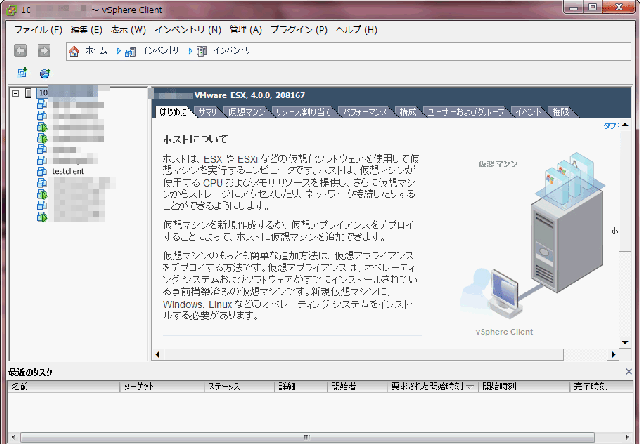Select the testclient virtual machine in tree
Image resolution: width=640 pixels, height=444 pixels.
click(x=68, y=171)
